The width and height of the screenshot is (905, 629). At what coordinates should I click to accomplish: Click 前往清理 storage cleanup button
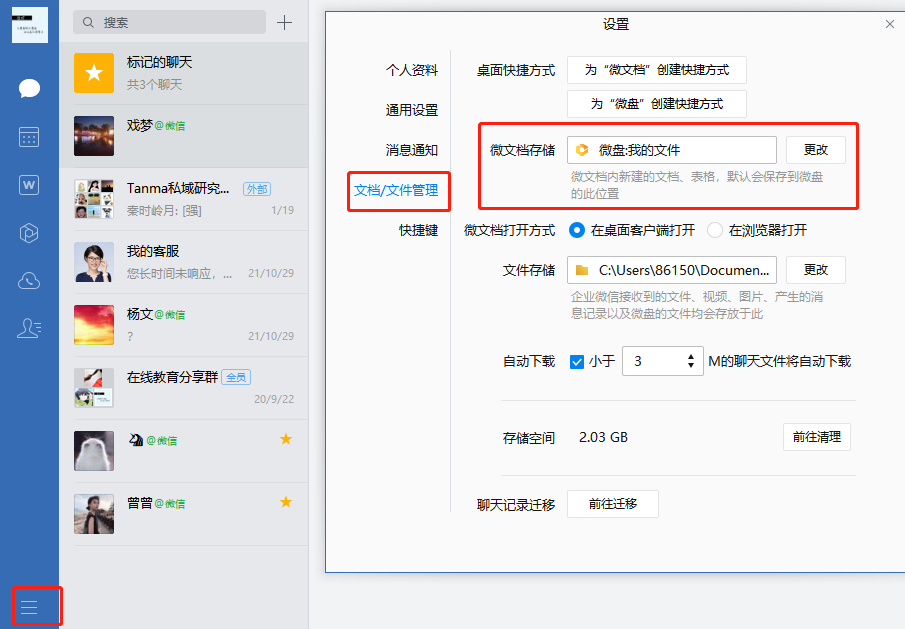point(817,437)
